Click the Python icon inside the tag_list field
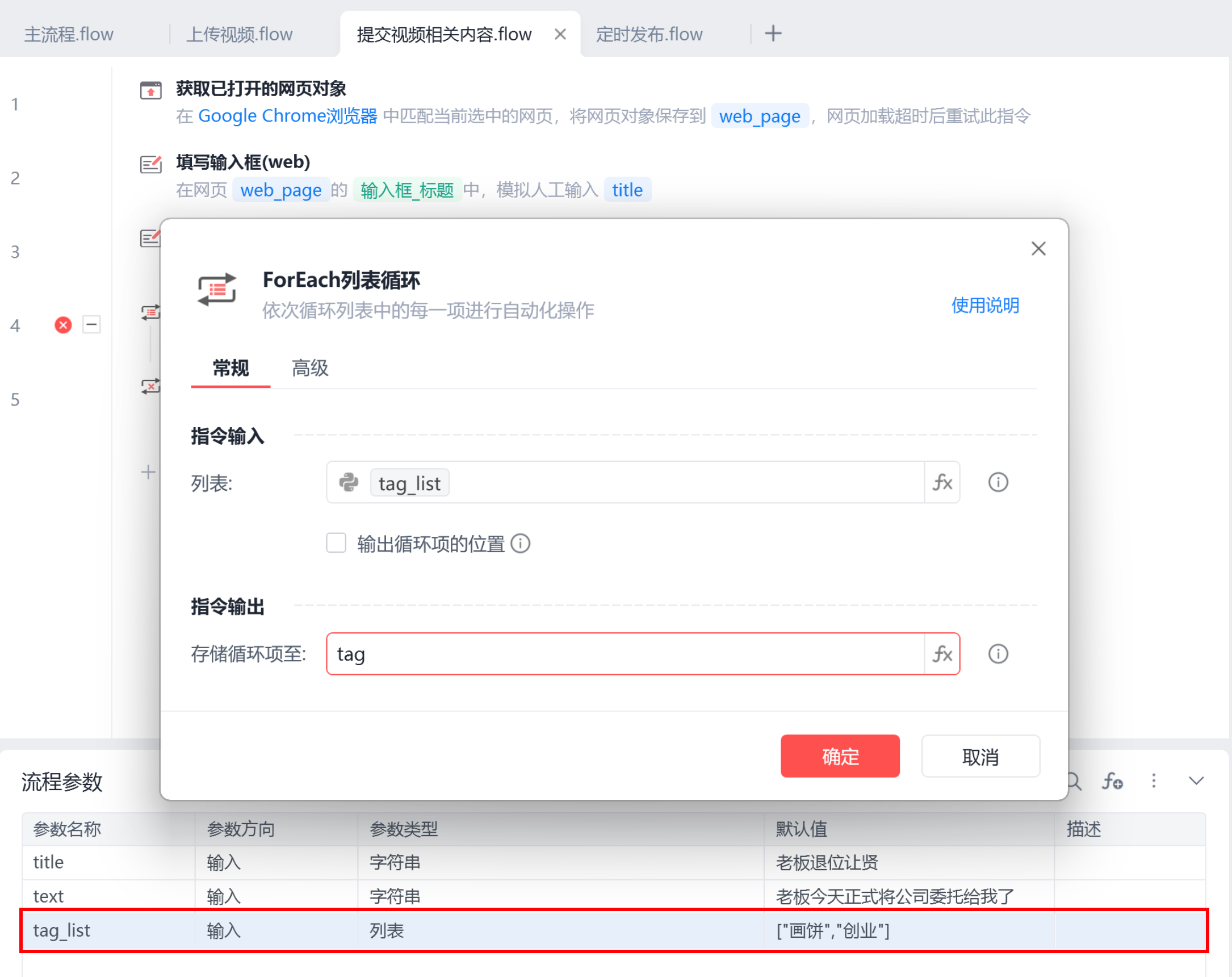This screenshot has width=1232, height=977. point(349,482)
